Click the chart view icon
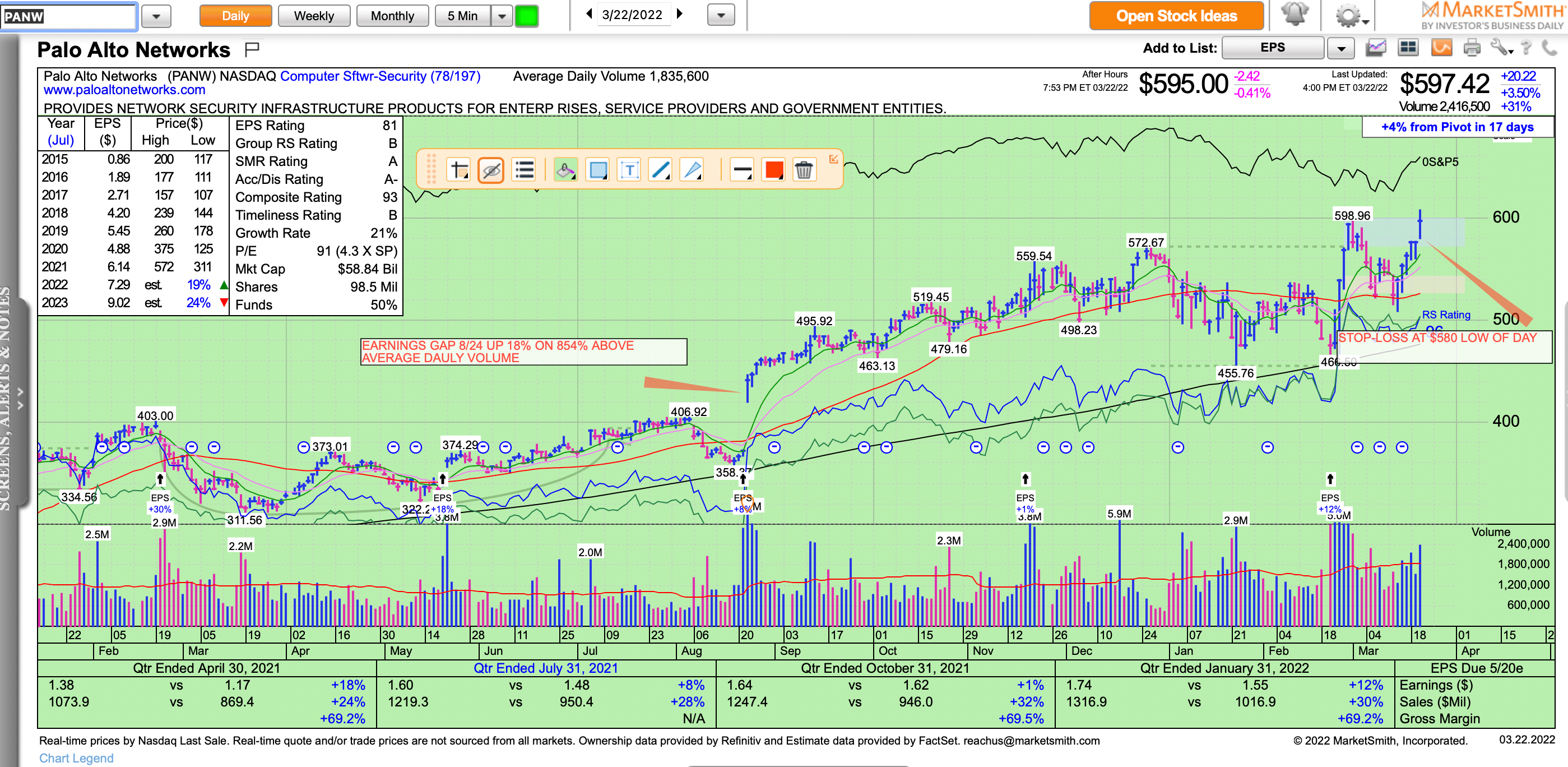The height and width of the screenshot is (767, 1568). pyautogui.click(x=1376, y=48)
